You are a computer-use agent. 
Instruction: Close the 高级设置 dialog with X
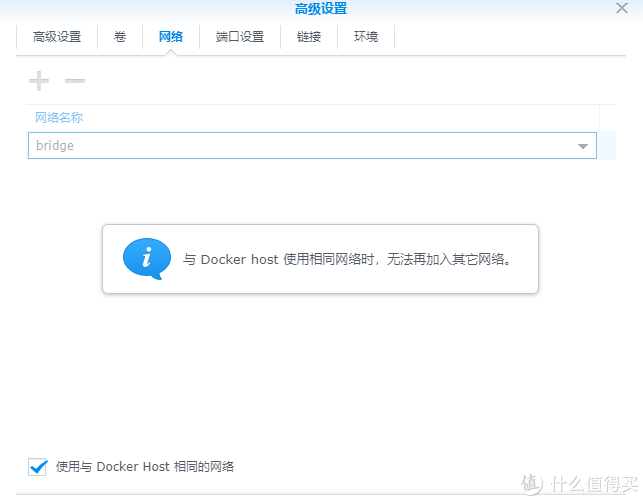pos(622,8)
